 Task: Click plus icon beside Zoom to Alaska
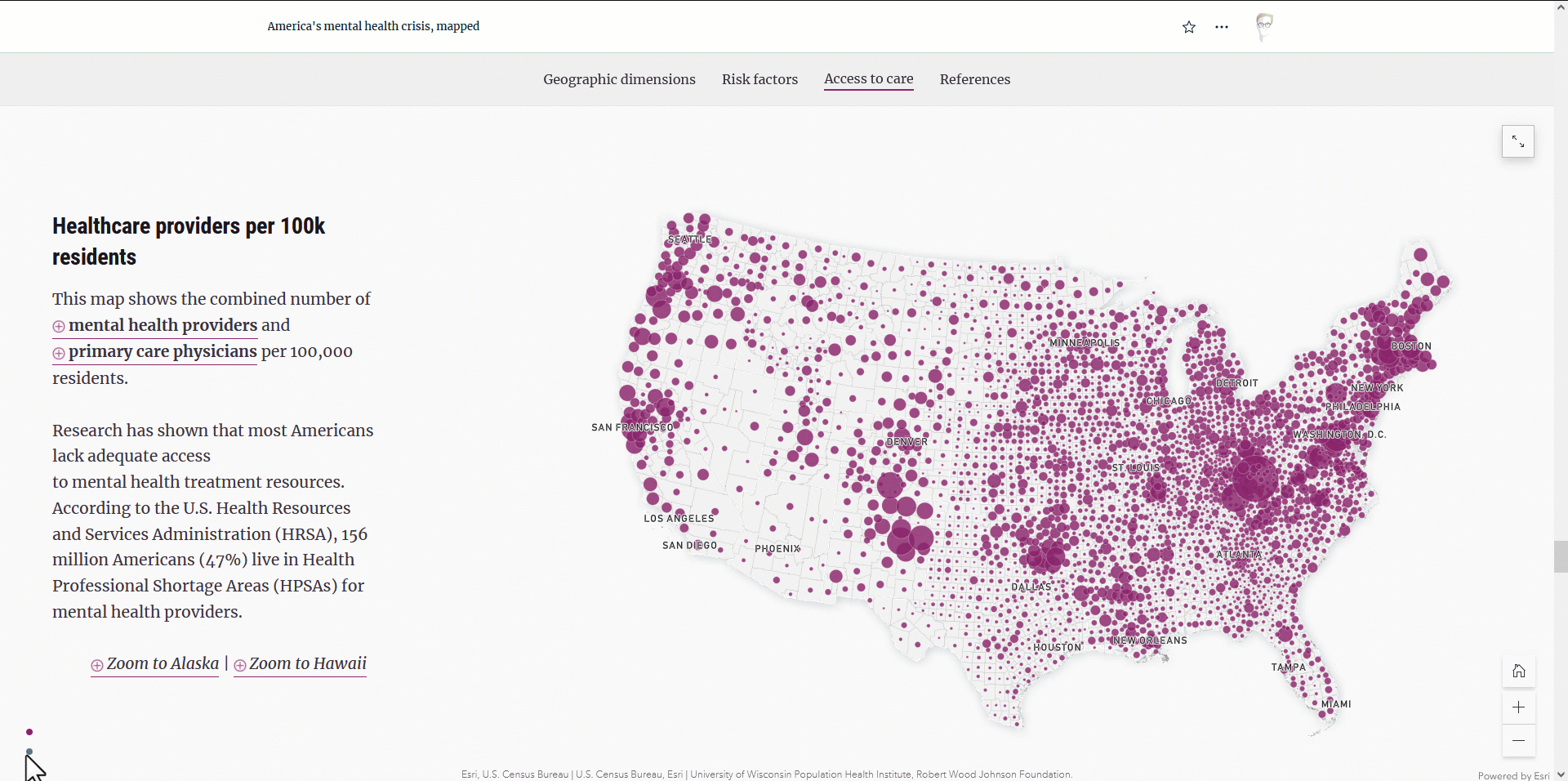(97, 665)
